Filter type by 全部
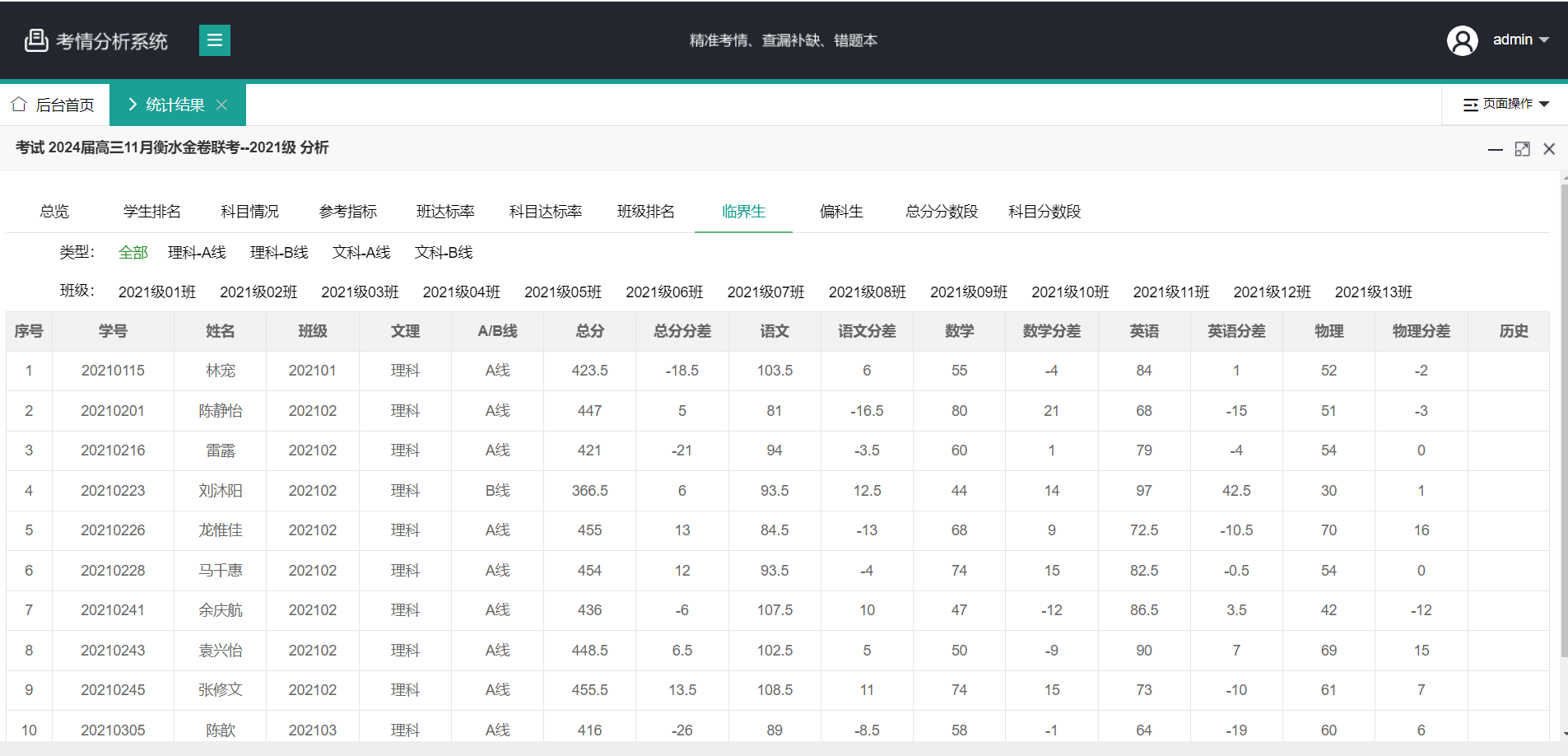 pyautogui.click(x=133, y=252)
